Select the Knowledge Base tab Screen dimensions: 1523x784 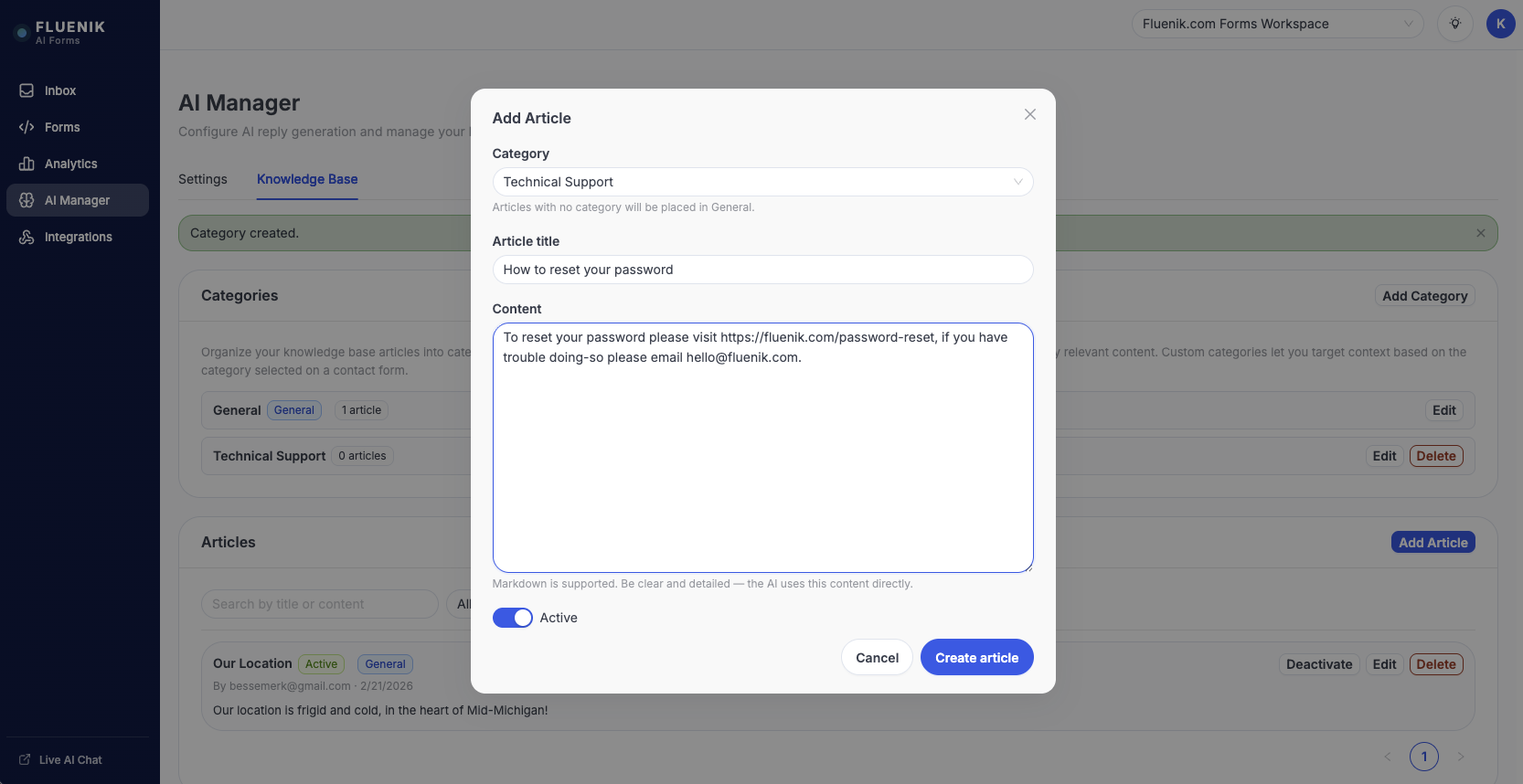[x=307, y=179]
